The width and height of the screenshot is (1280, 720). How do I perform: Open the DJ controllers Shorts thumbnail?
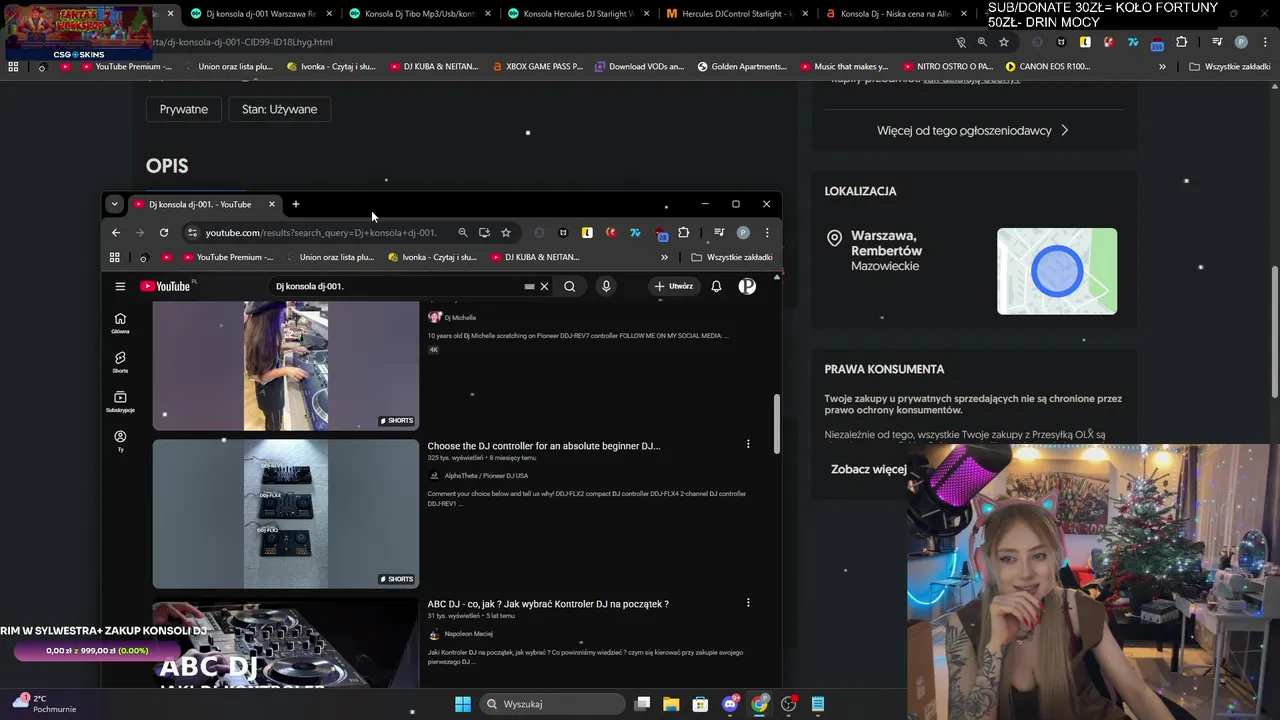[286, 513]
